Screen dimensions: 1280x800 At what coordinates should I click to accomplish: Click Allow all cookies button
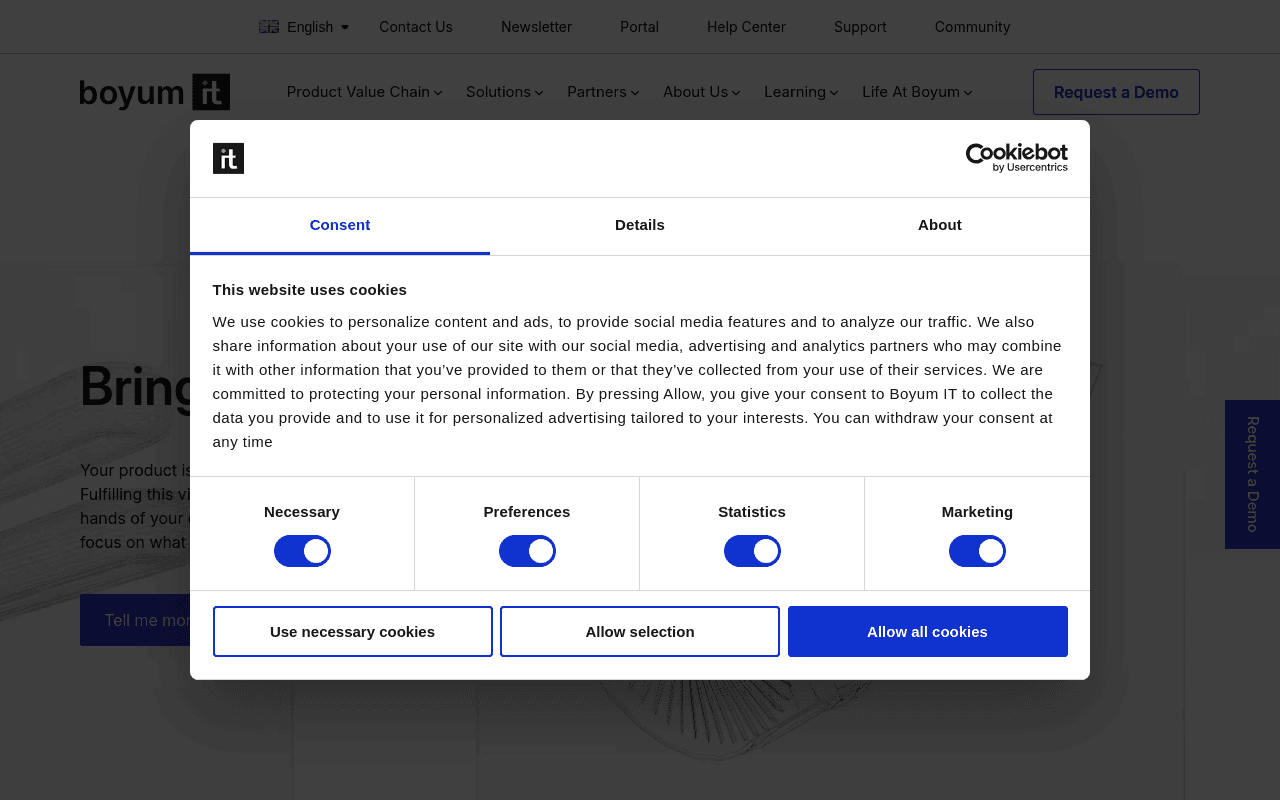[927, 632]
